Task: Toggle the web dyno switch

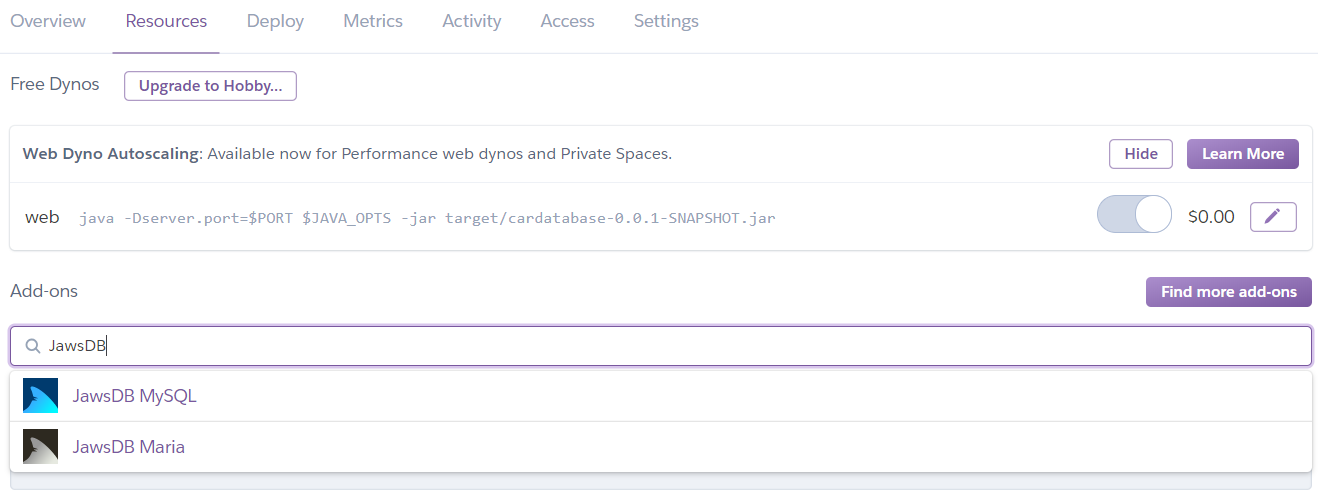Action: click(1134, 215)
